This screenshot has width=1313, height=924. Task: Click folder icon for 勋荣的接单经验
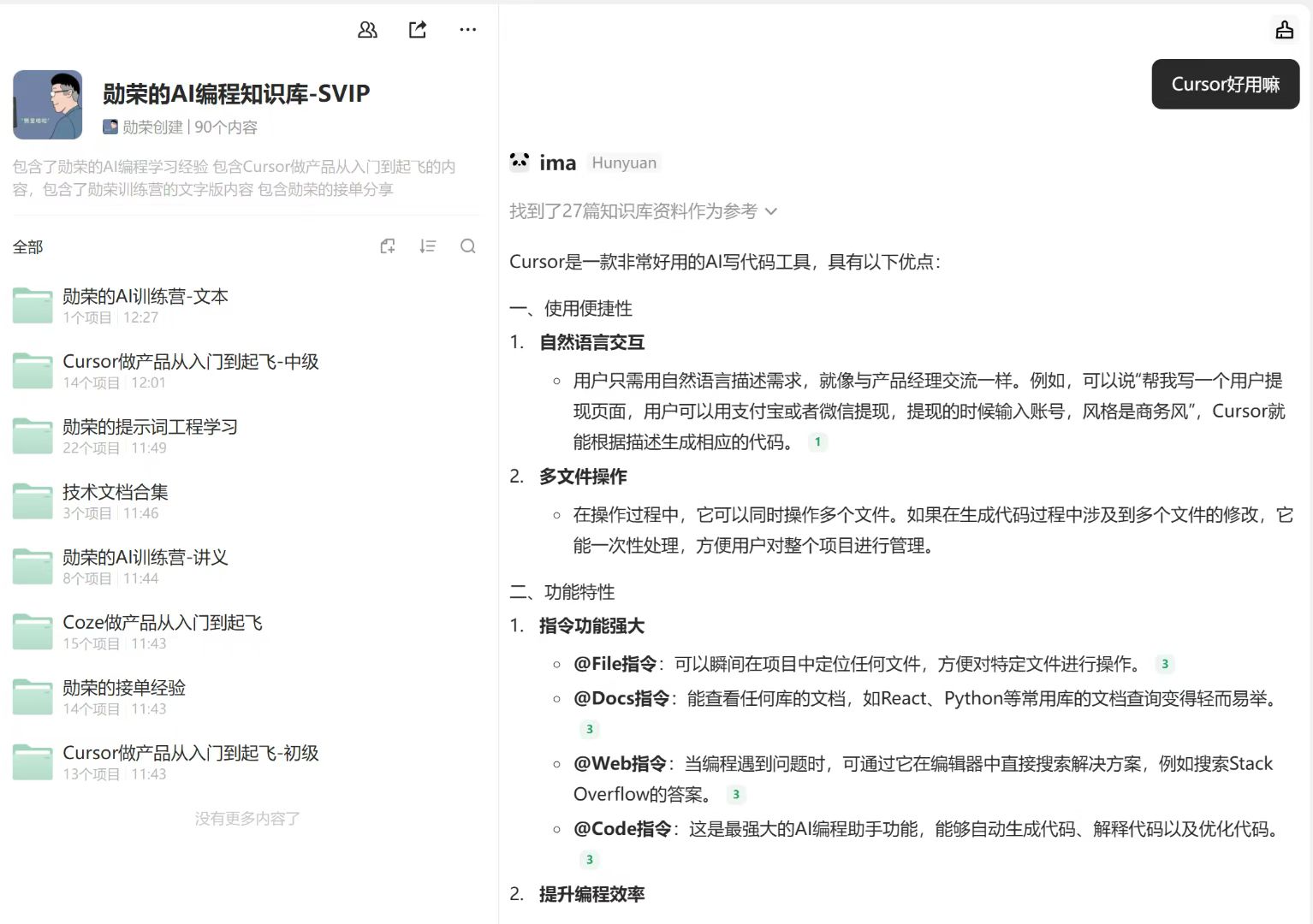point(33,697)
